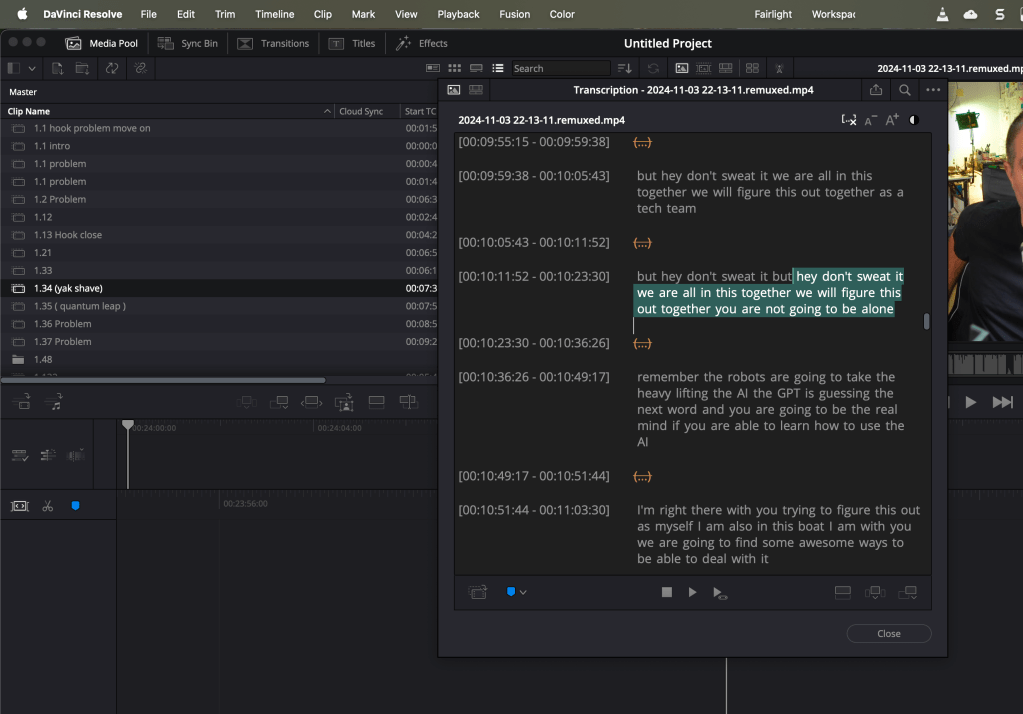Open the Fairlight menu
This screenshot has width=1023, height=714.
pyautogui.click(x=773, y=14)
